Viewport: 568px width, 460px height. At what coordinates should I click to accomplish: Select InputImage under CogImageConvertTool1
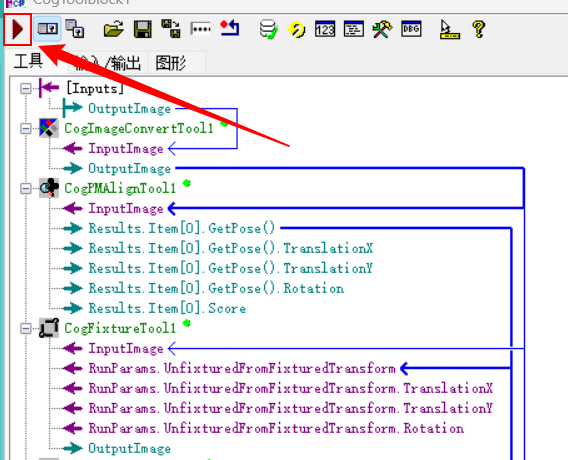[x=126, y=149]
